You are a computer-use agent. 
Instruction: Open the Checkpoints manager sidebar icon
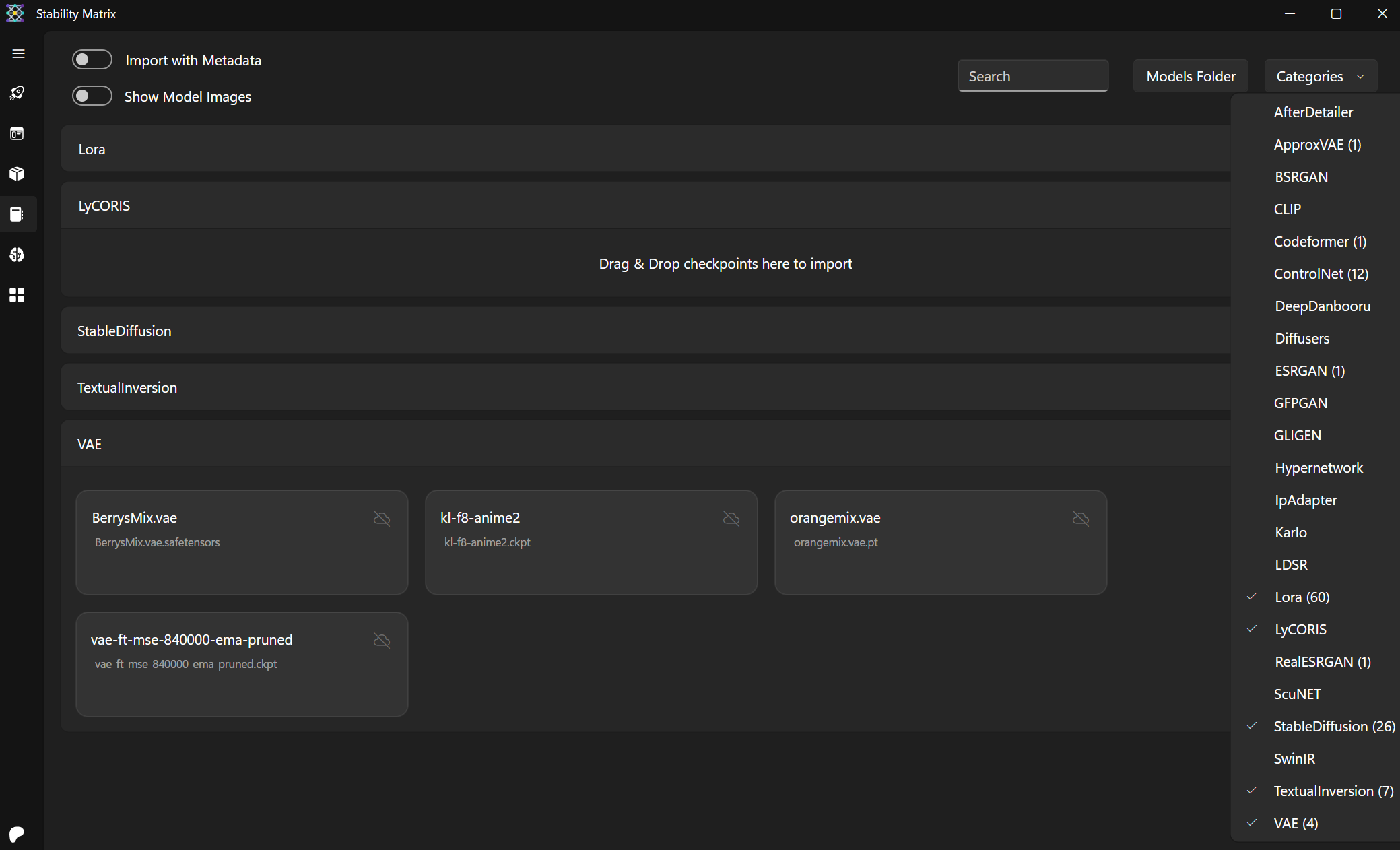coord(18,214)
